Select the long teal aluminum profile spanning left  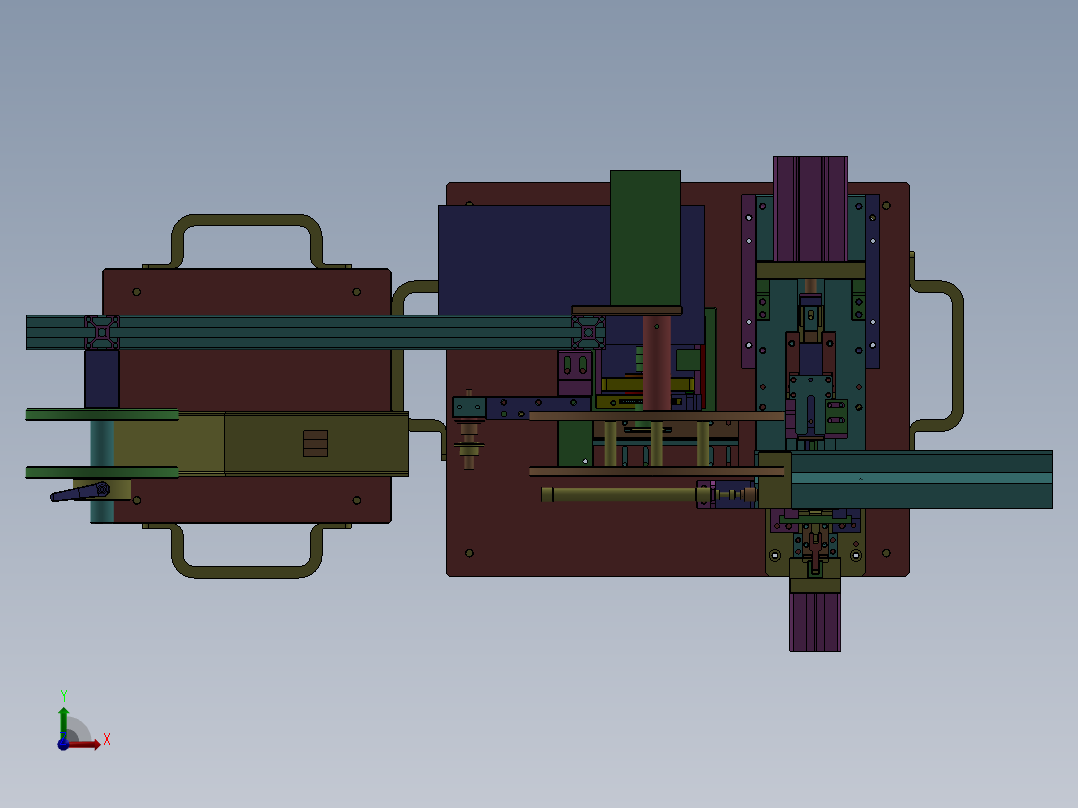(x=315, y=332)
